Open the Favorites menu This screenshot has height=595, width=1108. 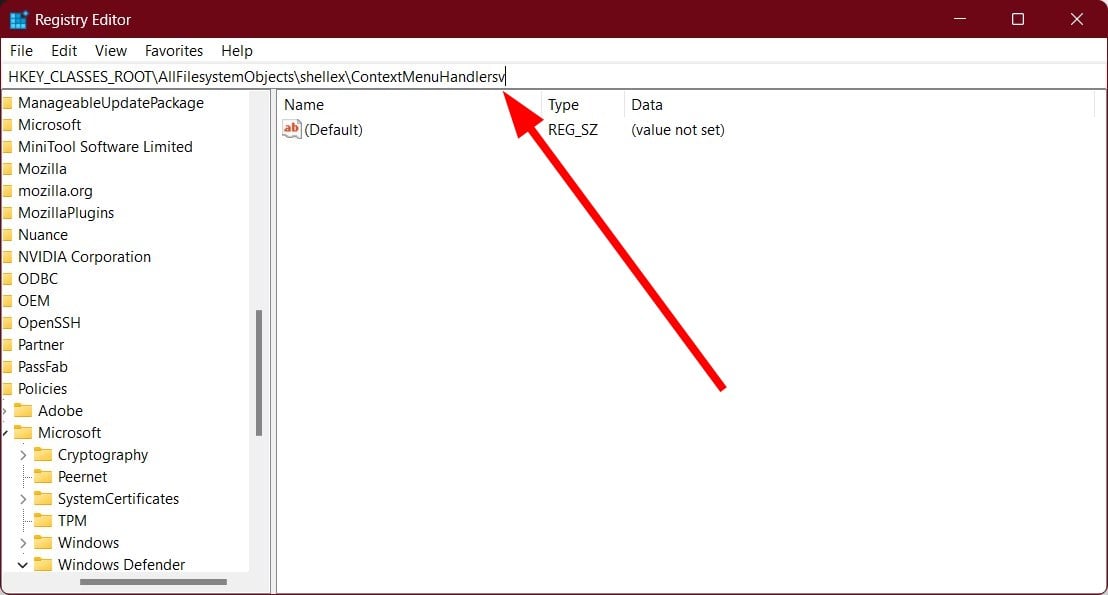coord(174,51)
